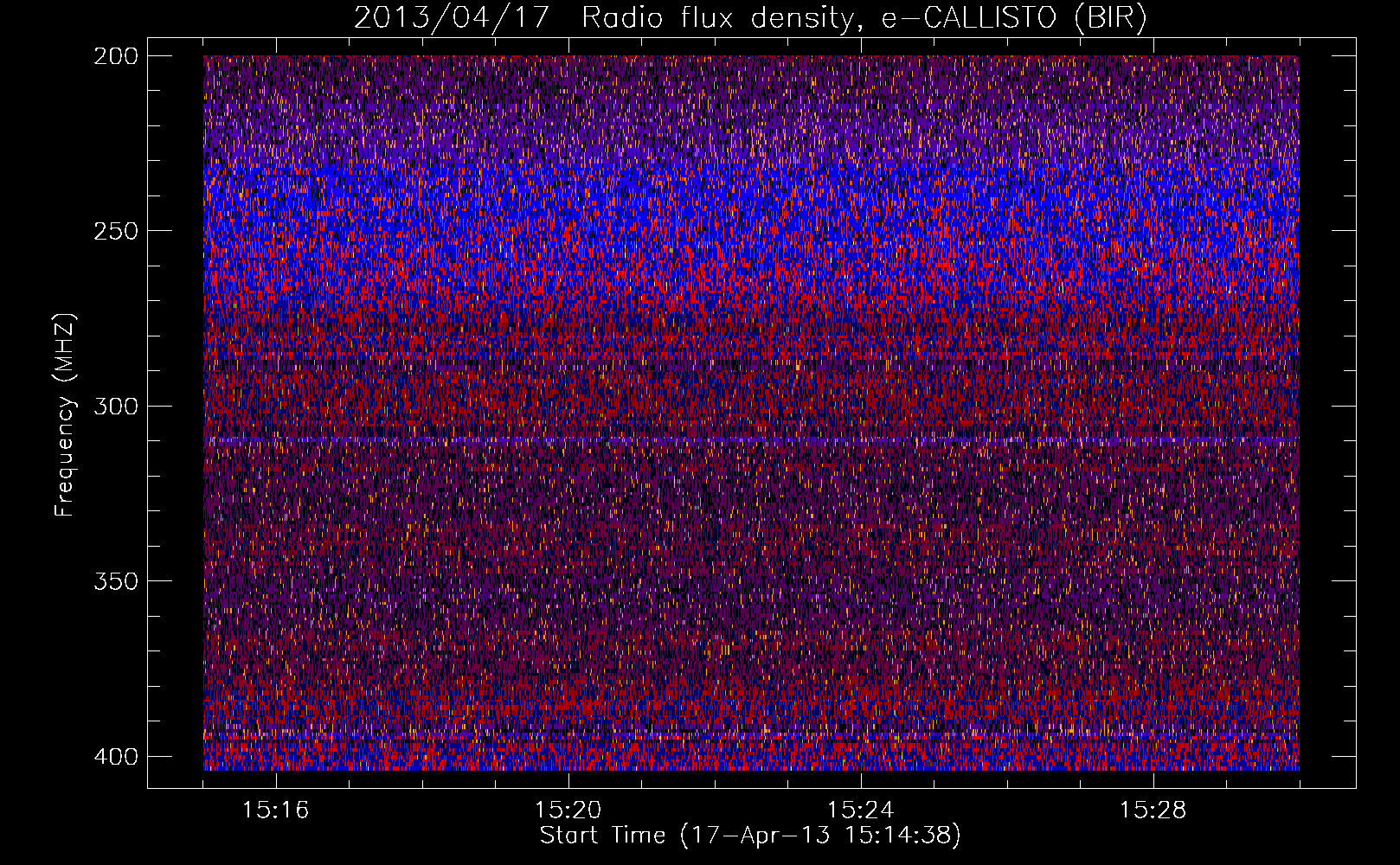Viewport: 1400px width, 865px height.
Task: Click the purple horizontal line near 310 MHz
Action: pyautogui.click(x=751, y=440)
